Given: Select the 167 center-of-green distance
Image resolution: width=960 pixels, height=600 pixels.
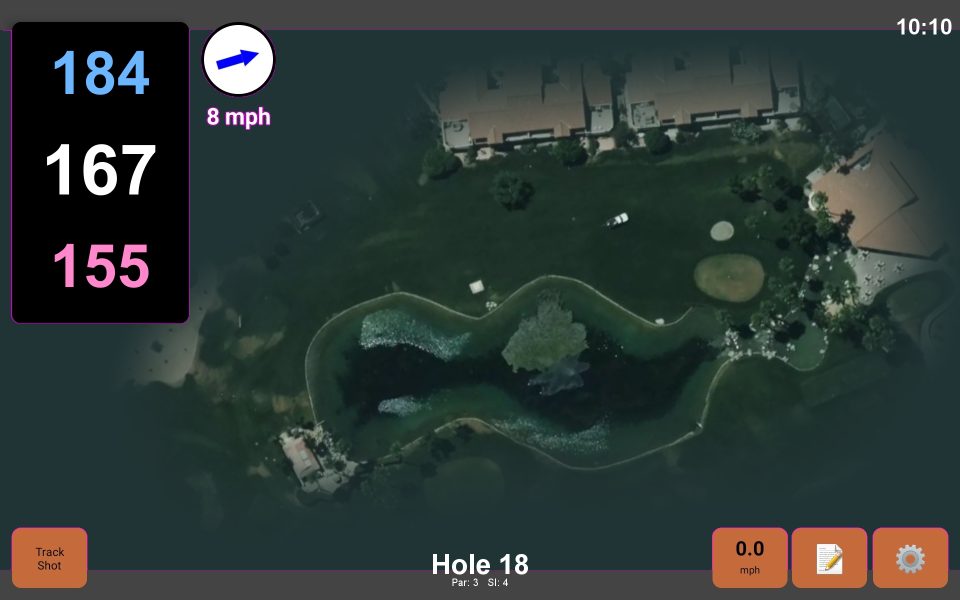Looking at the screenshot, I should [x=100, y=170].
